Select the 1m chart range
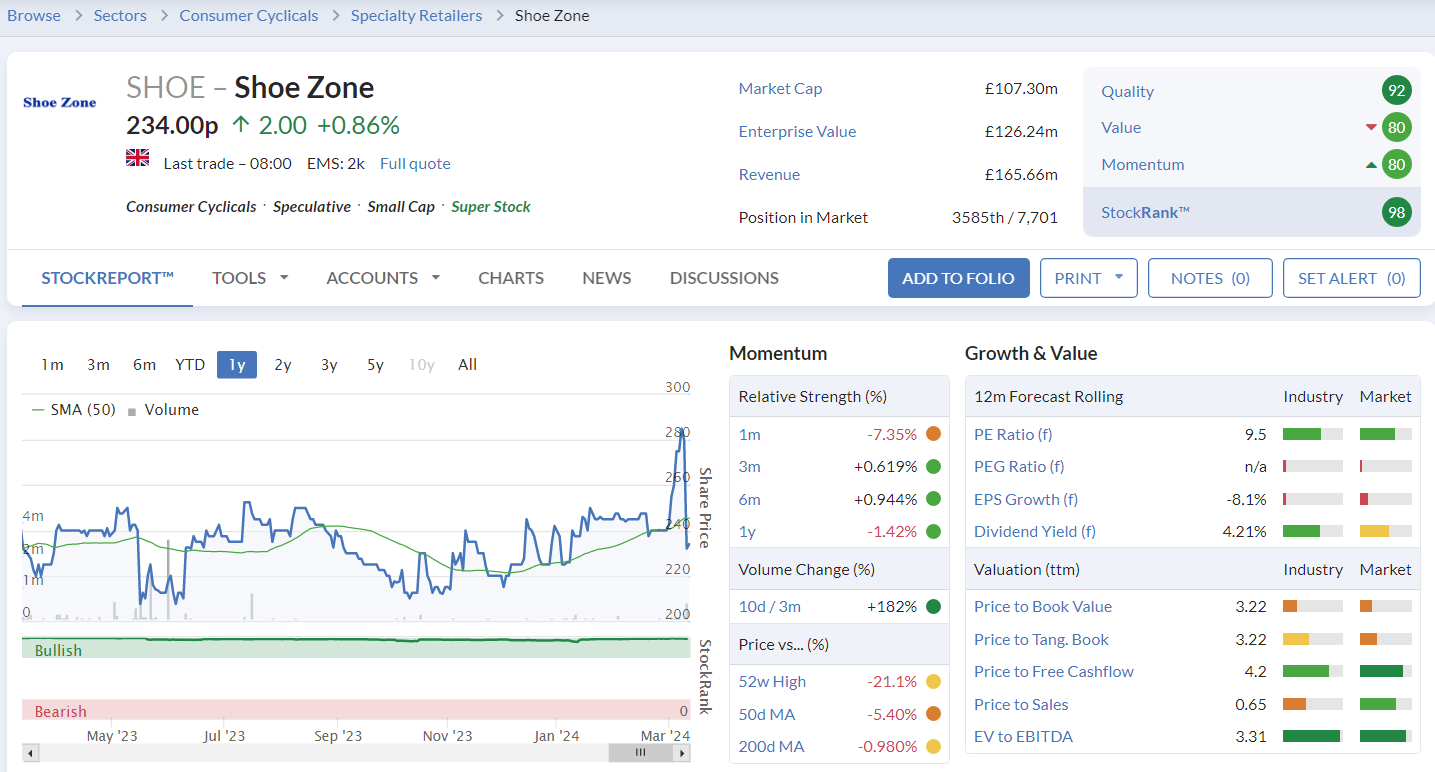The height and width of the screenshot is (772, 1435). click(x=52, y=365)
